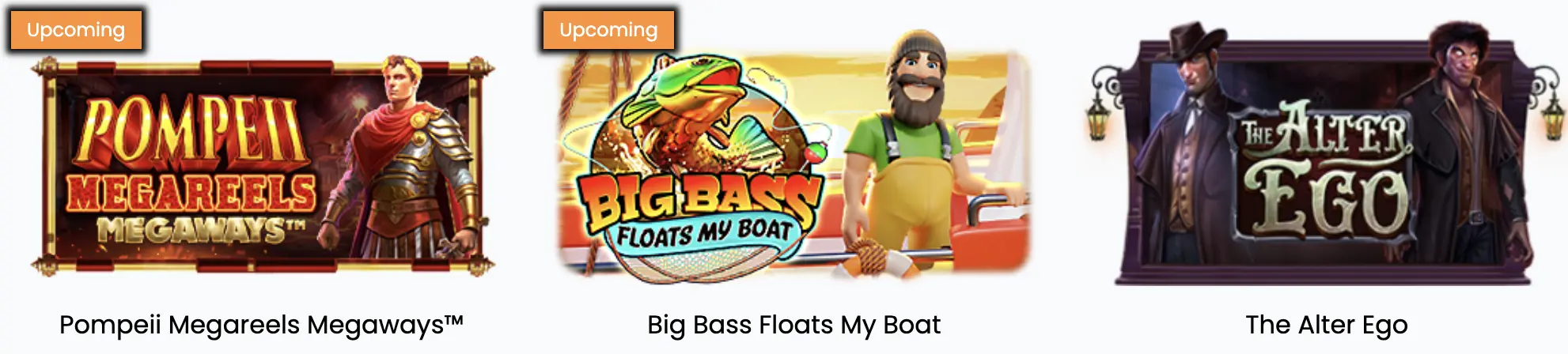Open the Pompeii Megareels Megaways game thumbnail
The image size is (1568, 354).
coord(263,165)
